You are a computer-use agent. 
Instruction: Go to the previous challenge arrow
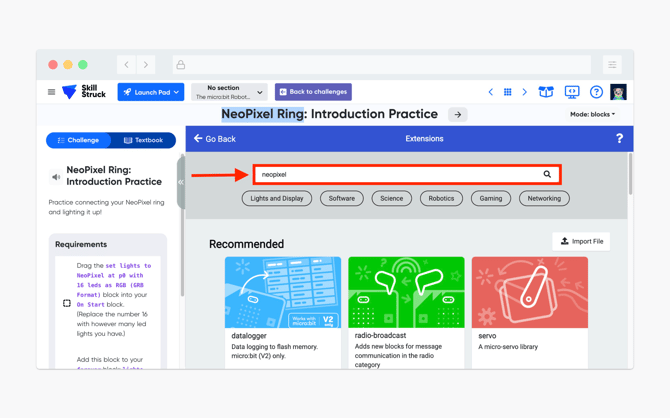point(491,92)
